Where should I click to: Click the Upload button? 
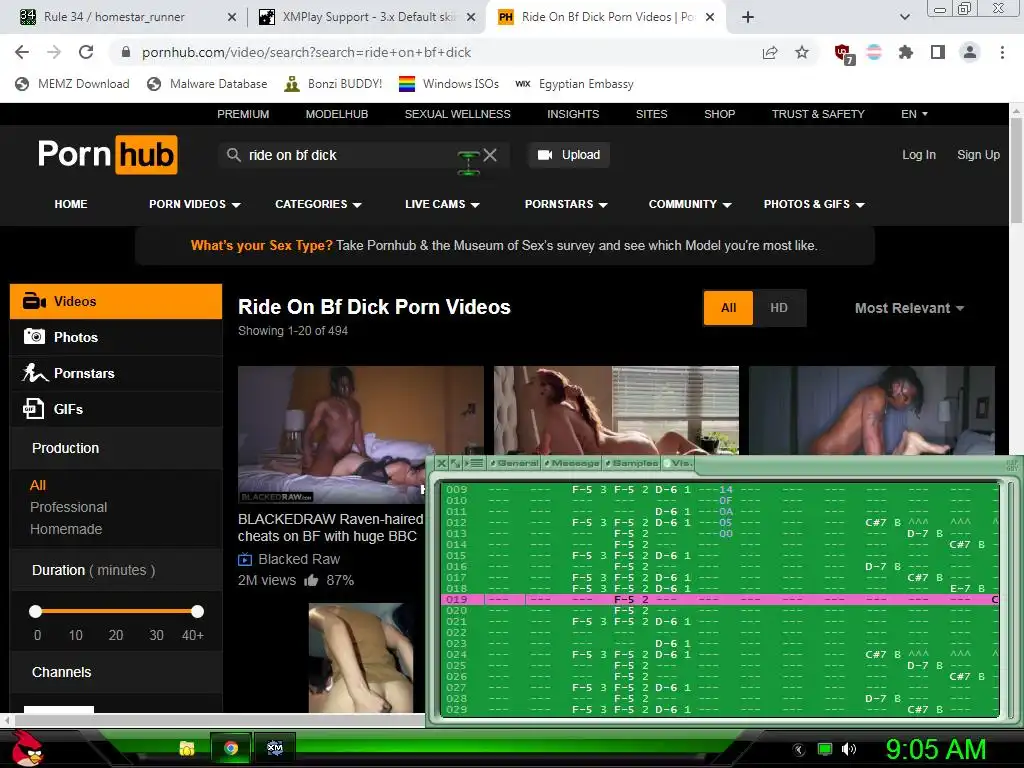(x=568, y=155)
